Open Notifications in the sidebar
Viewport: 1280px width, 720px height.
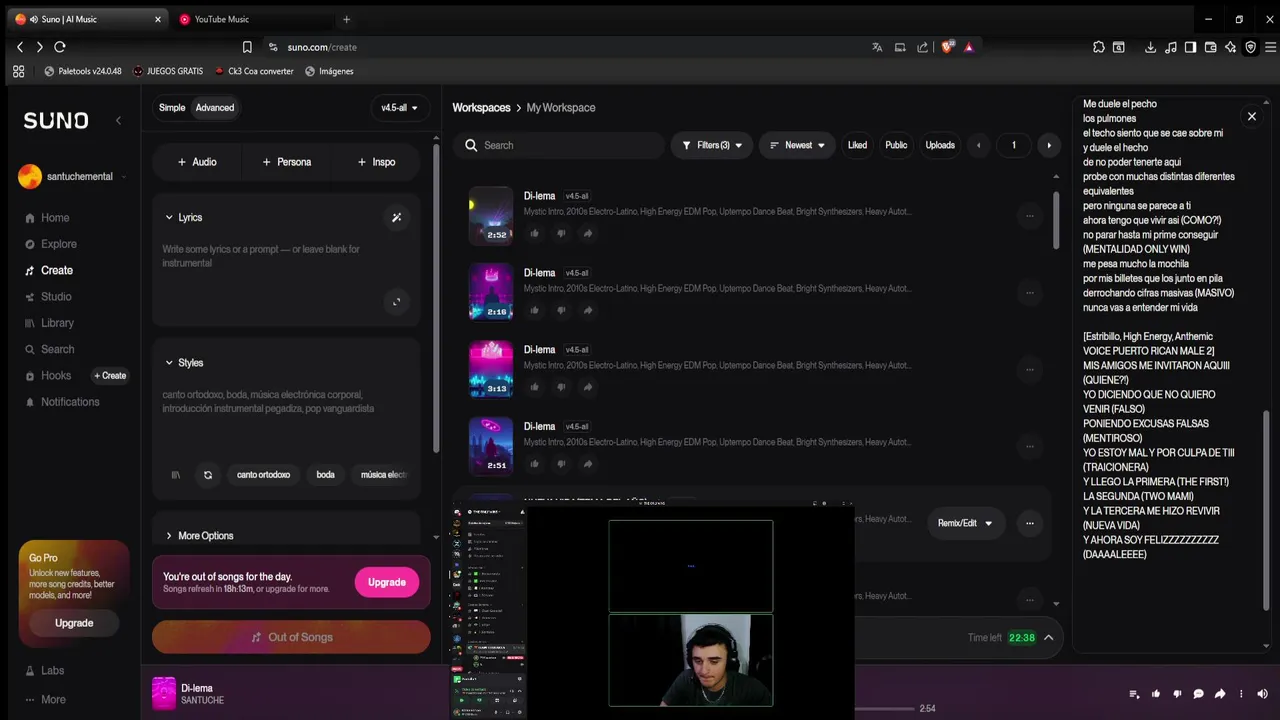(70, 402)
